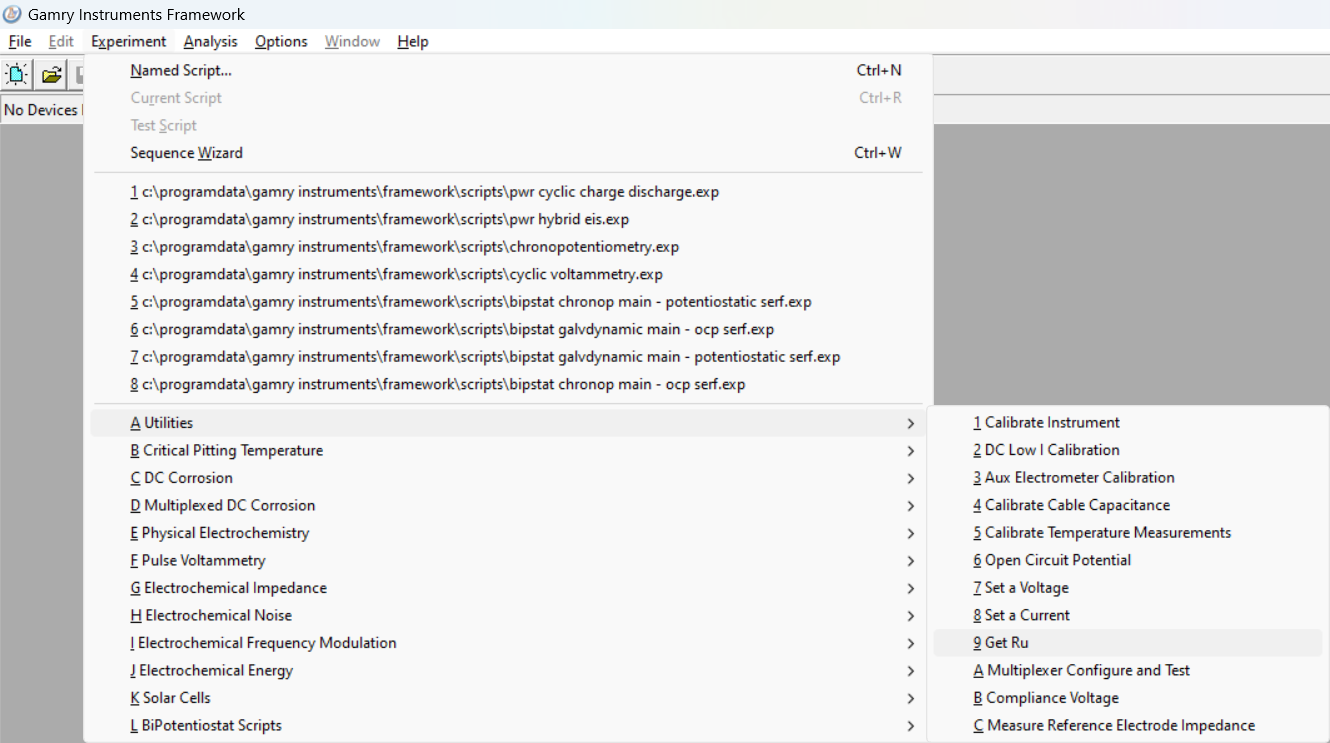Image resolution: width=1330 pixels, height=743 pixels.
Task: Open the Options menu
Action: click(281, 41)
